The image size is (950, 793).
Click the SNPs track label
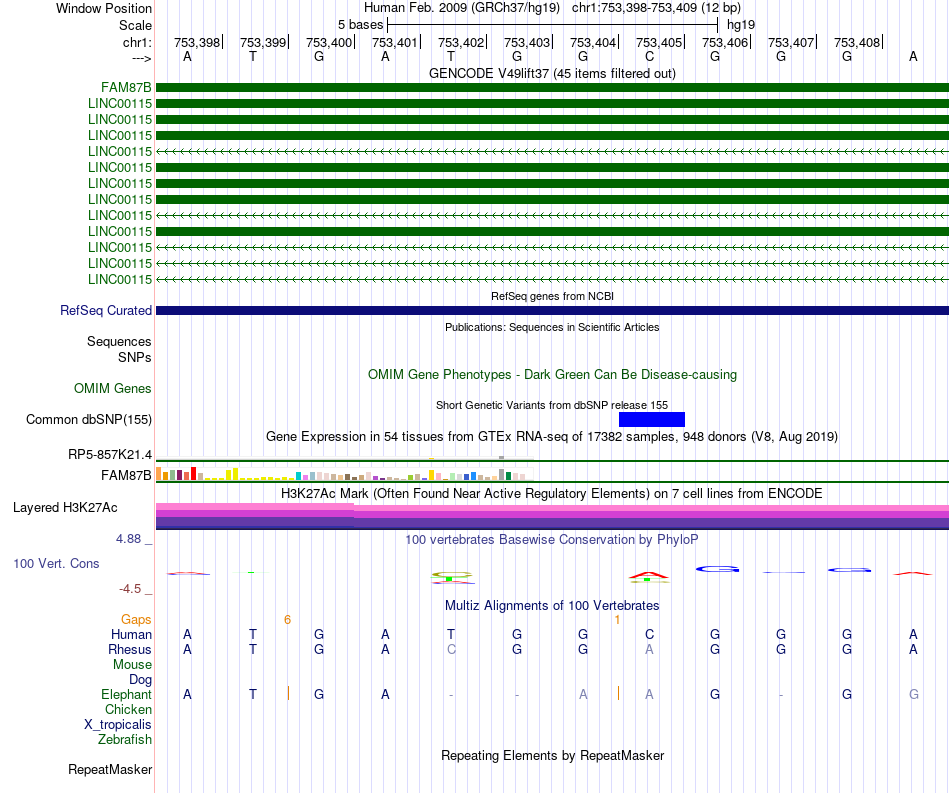coord(135,357)
